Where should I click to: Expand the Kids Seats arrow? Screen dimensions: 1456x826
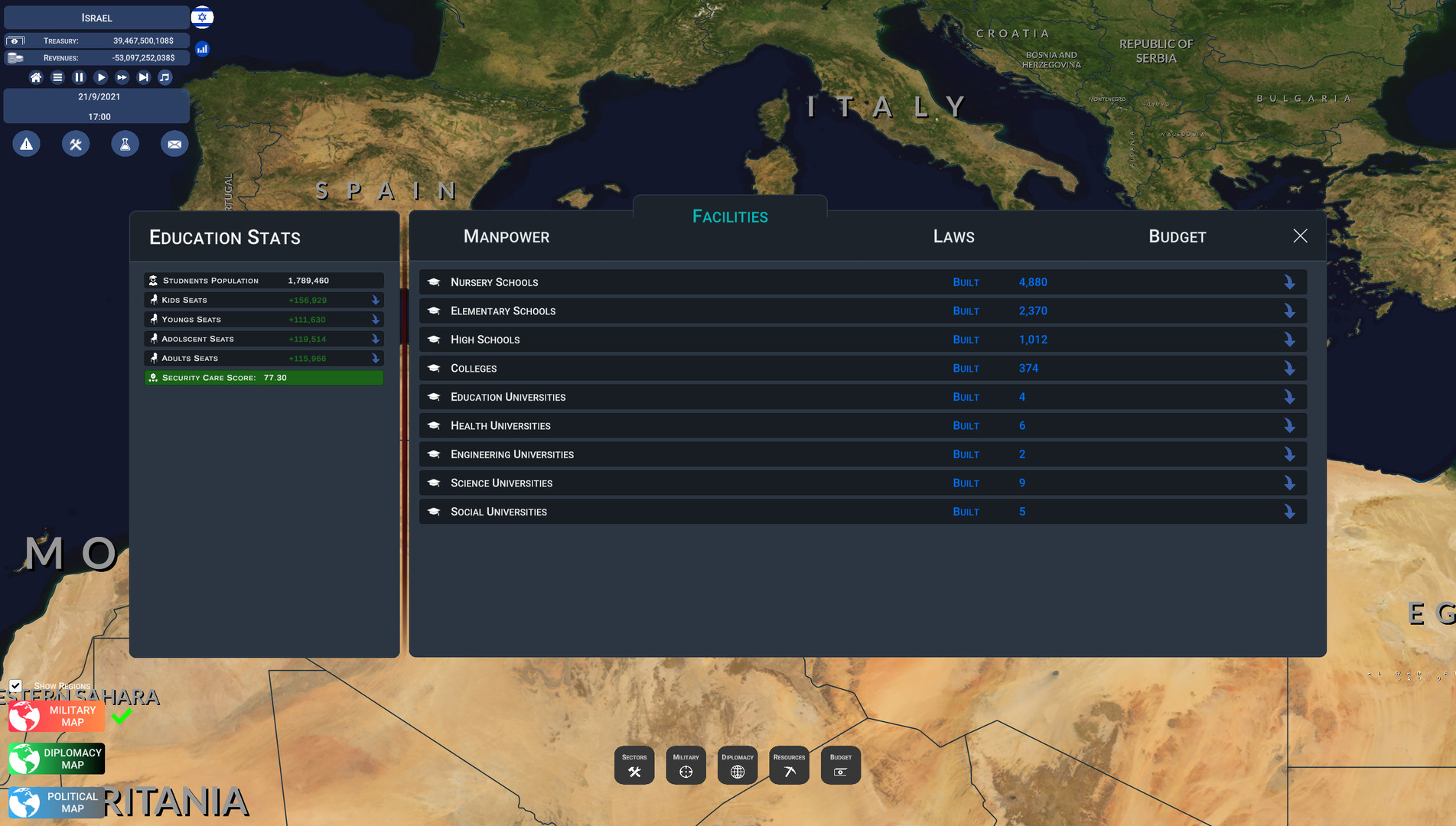click(x=375, y=301)
